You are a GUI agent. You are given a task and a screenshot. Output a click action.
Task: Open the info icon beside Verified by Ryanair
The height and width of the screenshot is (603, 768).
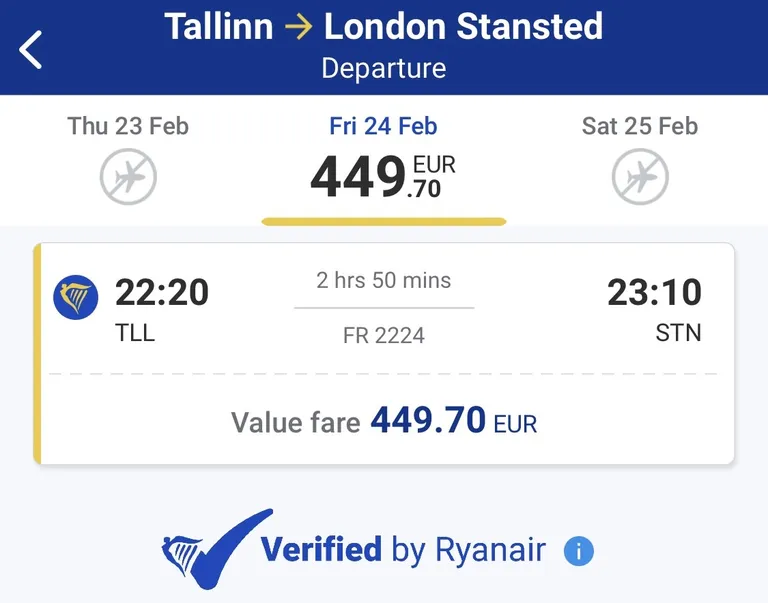579,551
